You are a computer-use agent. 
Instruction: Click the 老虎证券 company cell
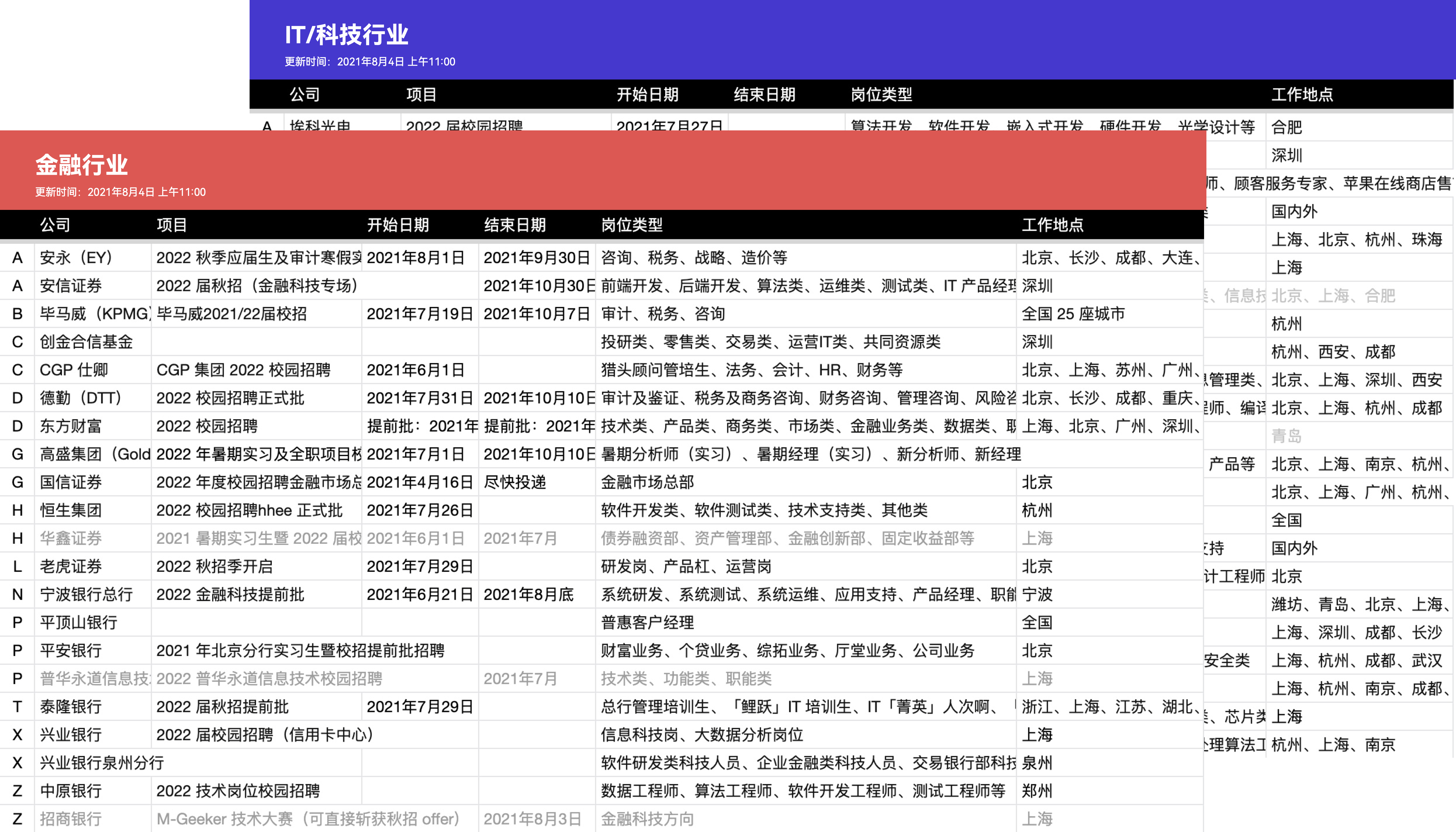(x=93, y=566)
